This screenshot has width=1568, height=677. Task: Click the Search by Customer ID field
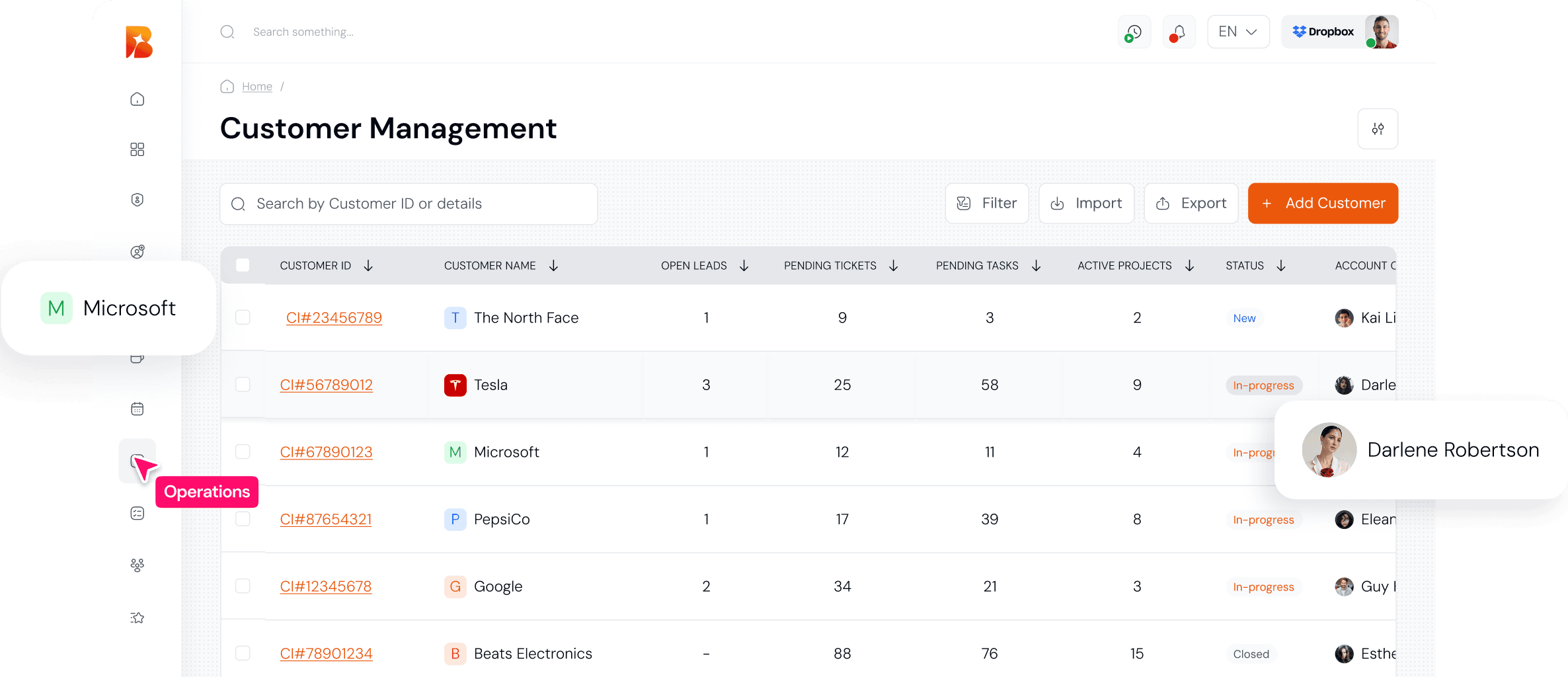(409, 204)
